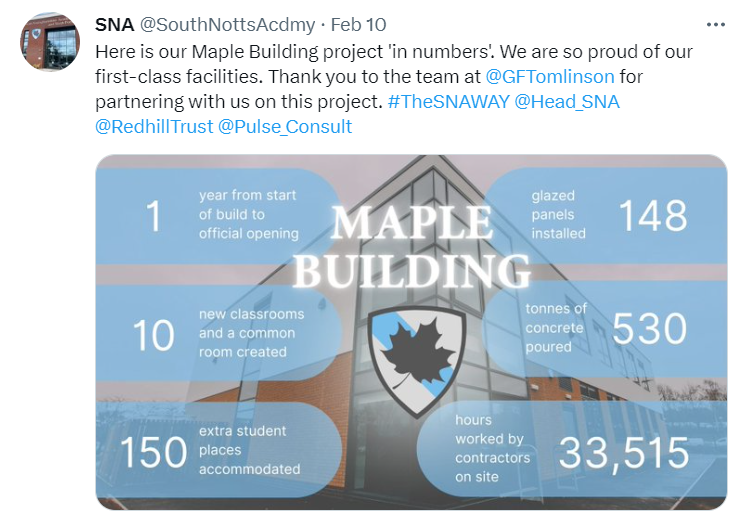Follow the @Pulse_Consult mention link
Image resolution: width=748 pixels, height=524 pixels.
pos(285,126)
